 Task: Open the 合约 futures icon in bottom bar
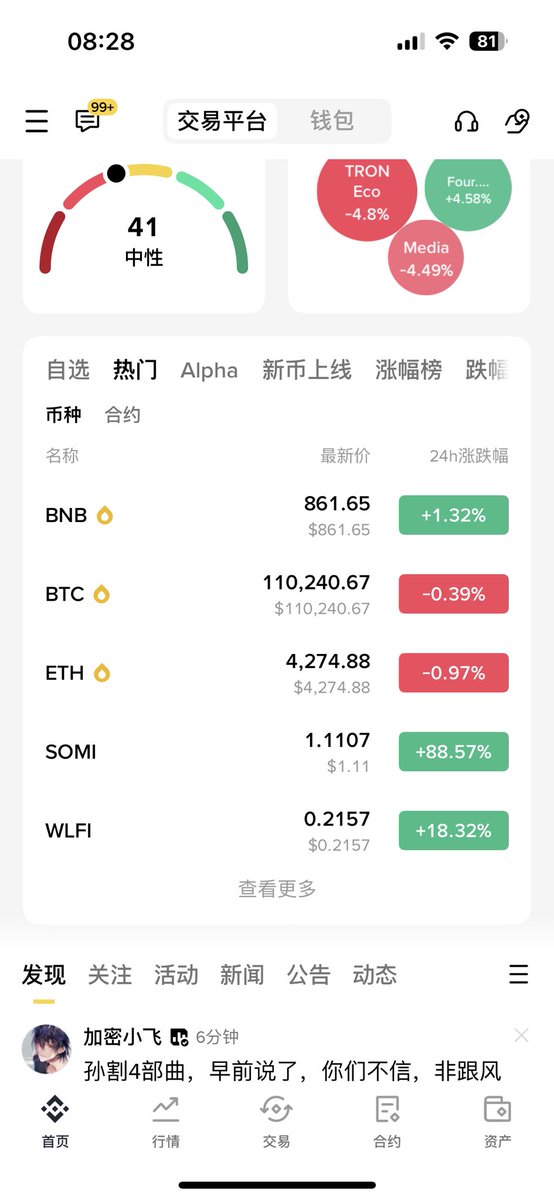point(387,1120)
